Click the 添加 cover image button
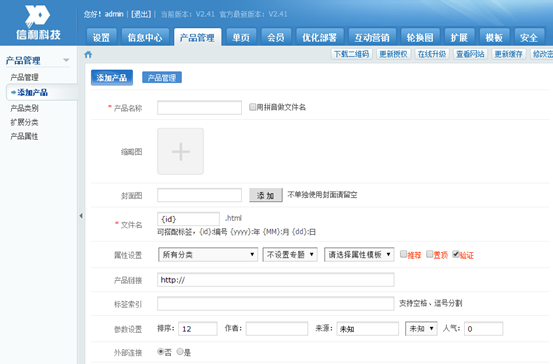553x364 pixels. (266, 195)
